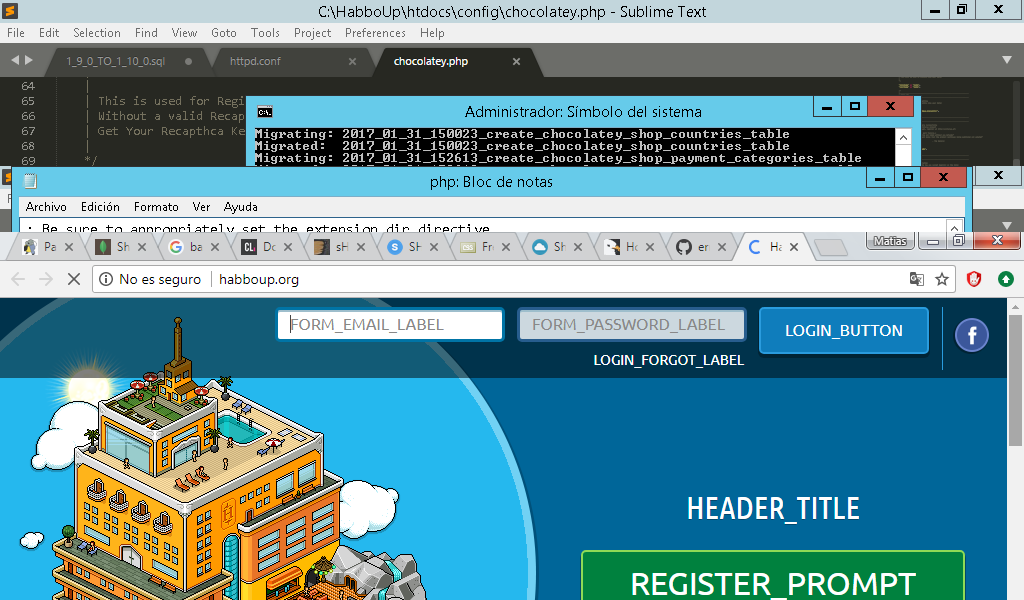
Task: Click the Chrome page vertical scrollbar thumb
Action: (x=1014, y=380)
